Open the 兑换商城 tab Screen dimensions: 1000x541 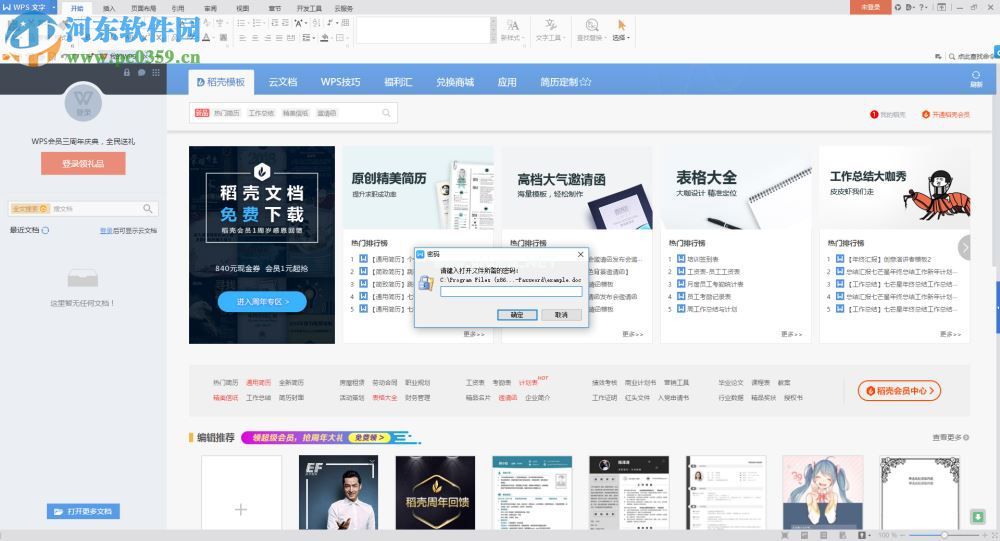coord(455,82)
